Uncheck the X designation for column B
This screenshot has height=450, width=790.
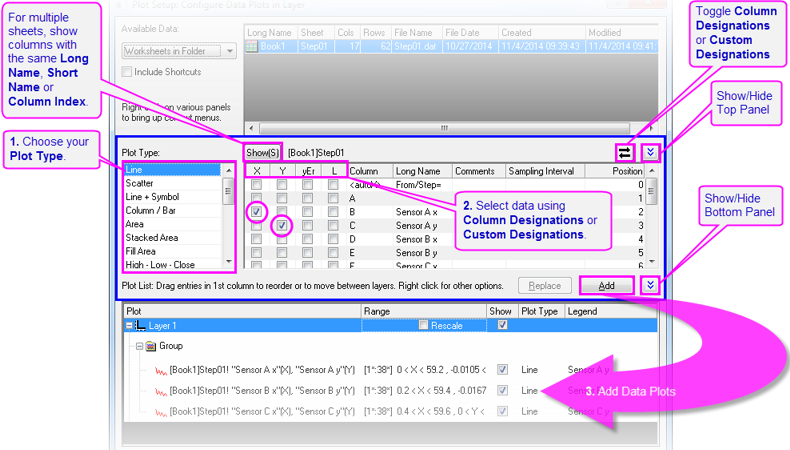click(x=257, y=212)
